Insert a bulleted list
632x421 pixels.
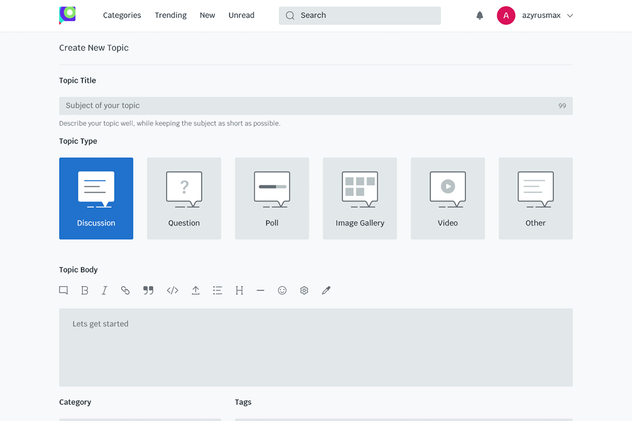[217, 290]
